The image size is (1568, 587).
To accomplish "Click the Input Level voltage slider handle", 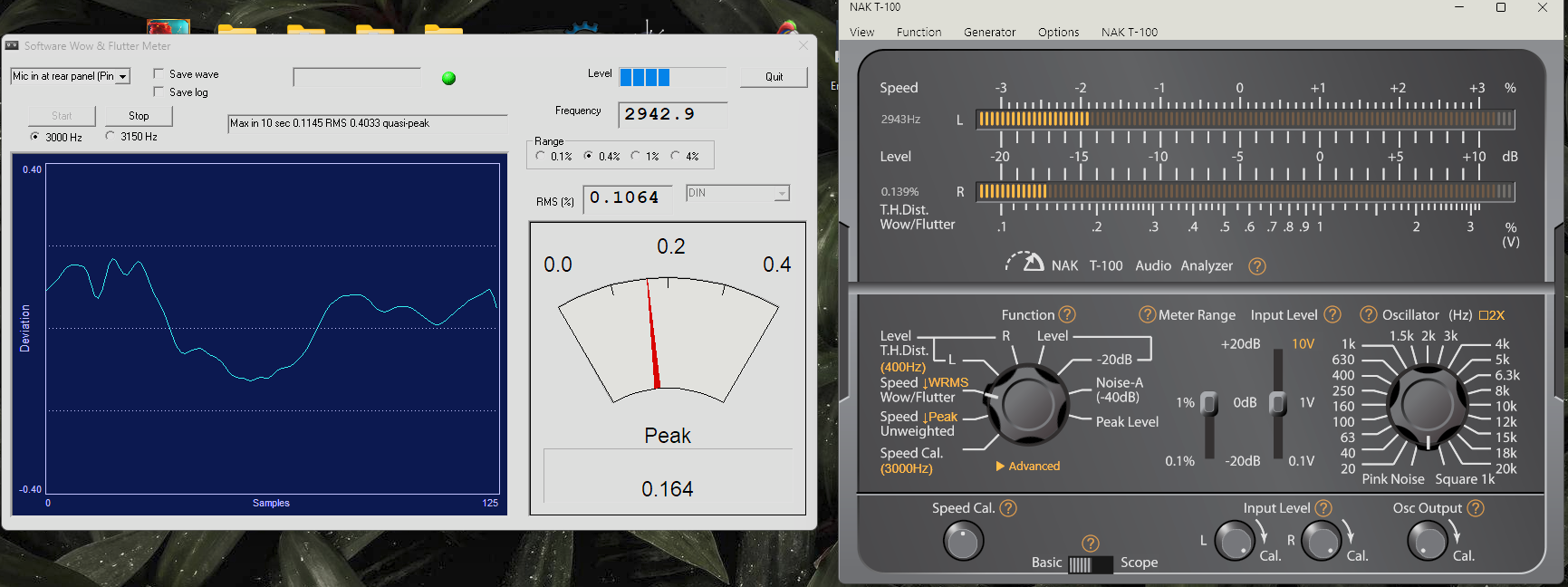I will 1277,403.
